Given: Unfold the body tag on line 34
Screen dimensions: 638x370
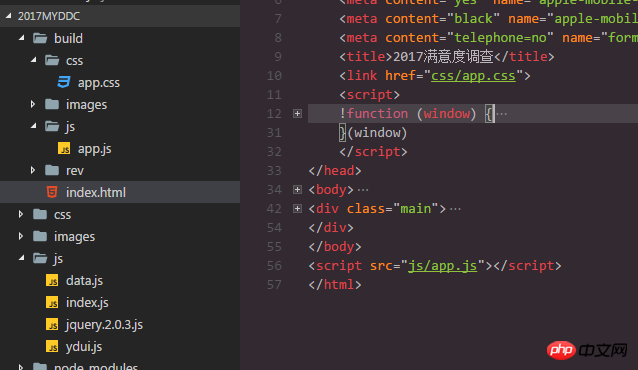Looking at the screenshot, I should tap(297, 190).
